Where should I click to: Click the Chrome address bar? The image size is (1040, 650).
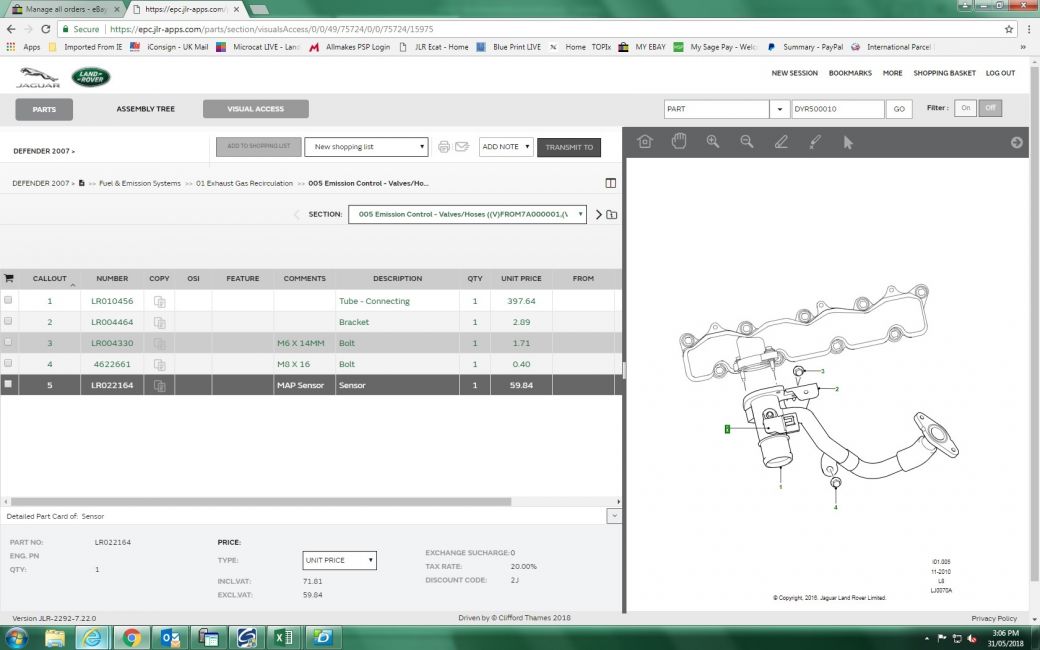(531, 29)
